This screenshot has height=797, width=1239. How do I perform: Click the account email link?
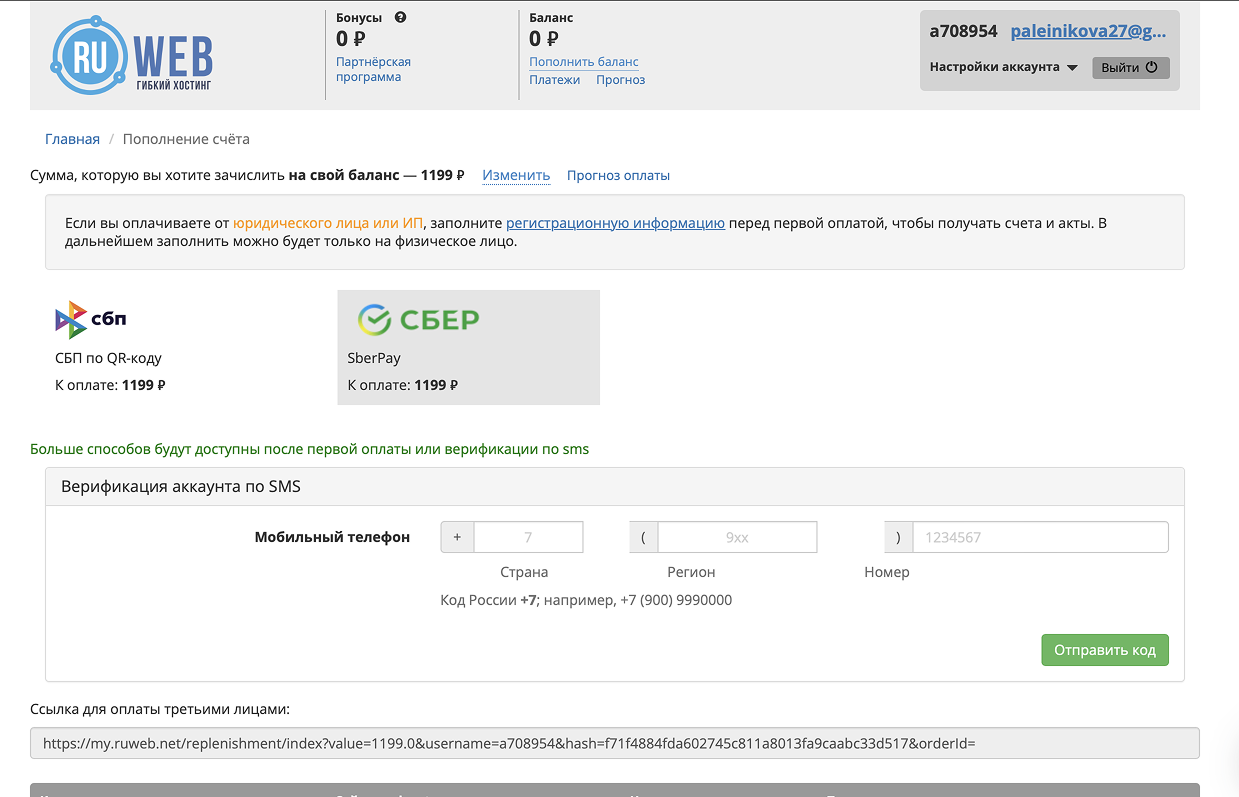pos(1087,31)
